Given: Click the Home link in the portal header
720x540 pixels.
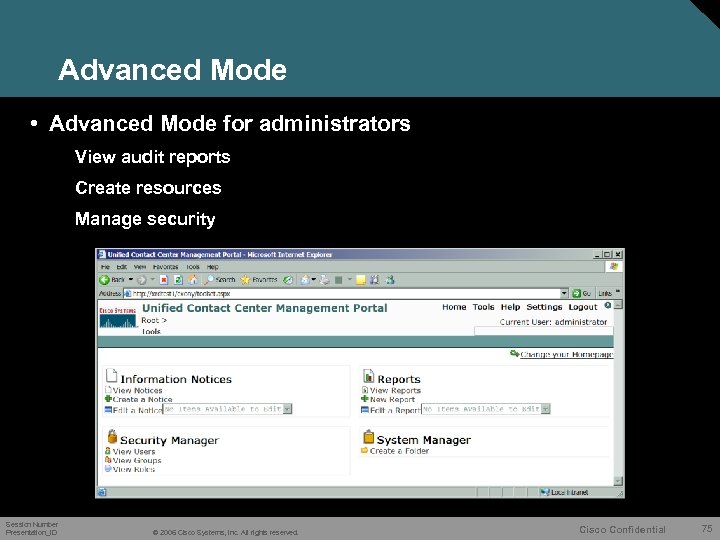Looking at the screenshot, I should point(454,307).
